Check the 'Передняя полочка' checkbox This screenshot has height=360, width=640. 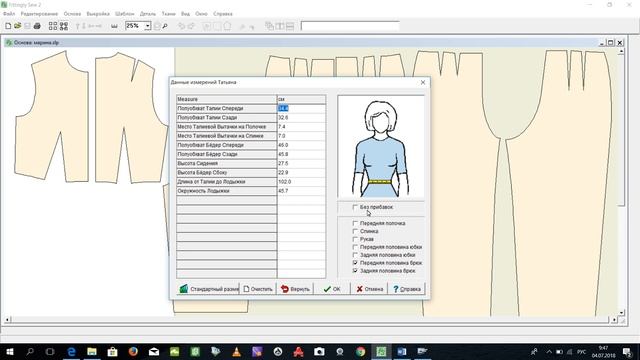point(355,223)
